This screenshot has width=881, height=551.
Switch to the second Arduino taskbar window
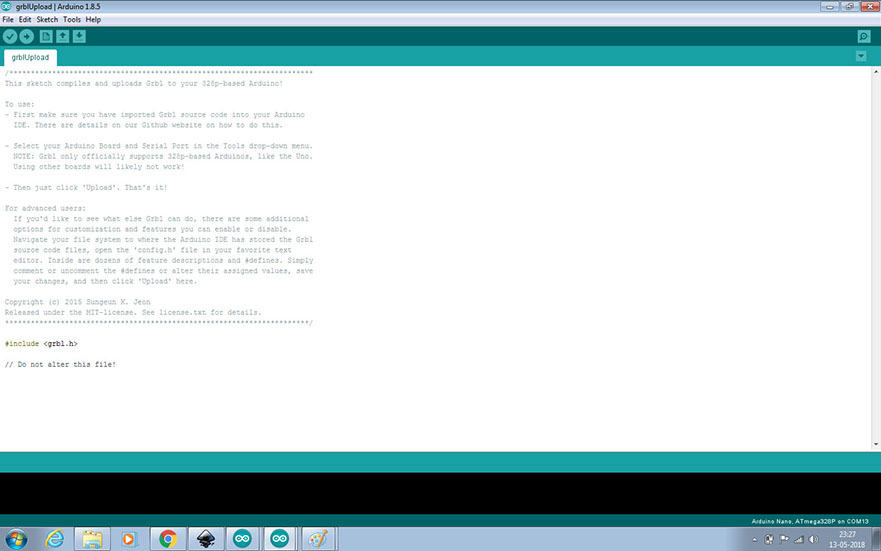[x=279, y=539]
